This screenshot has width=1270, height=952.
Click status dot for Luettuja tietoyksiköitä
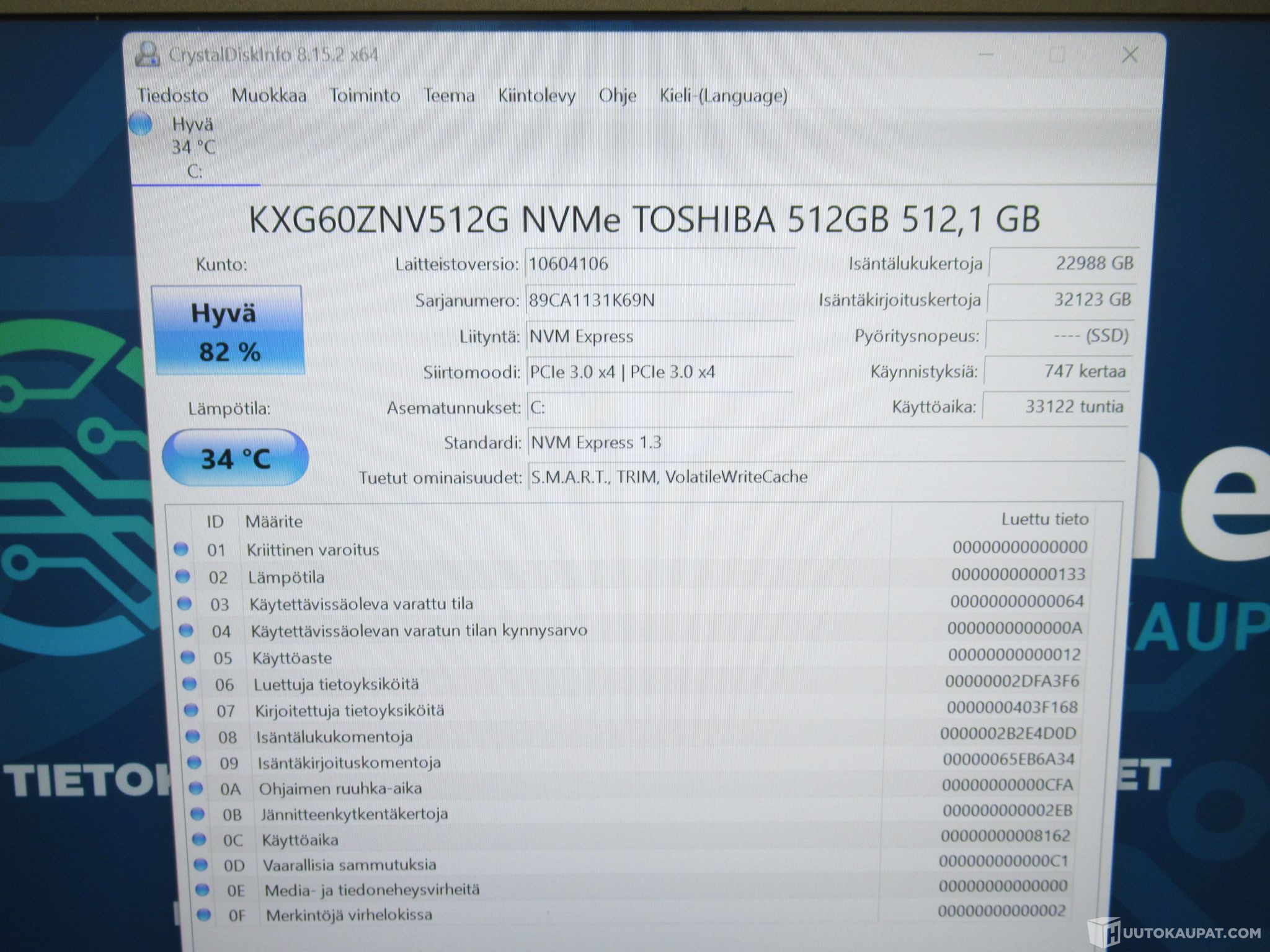pos(189,684)
